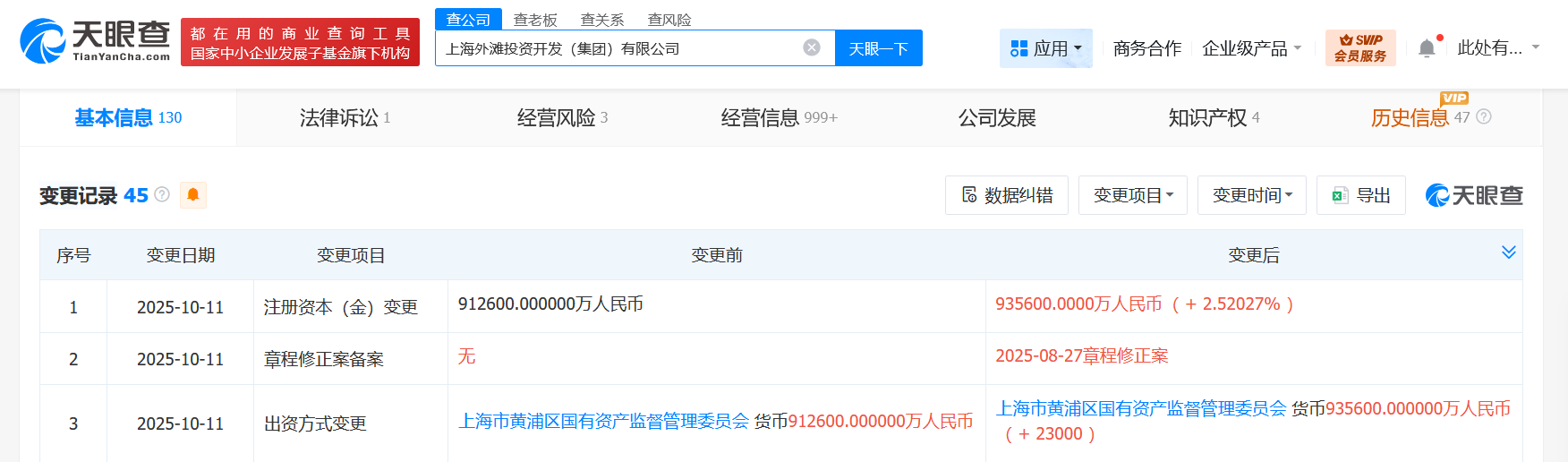
Task: Expand the 变更项目 filter dropdown
Action: point(1133,195)
